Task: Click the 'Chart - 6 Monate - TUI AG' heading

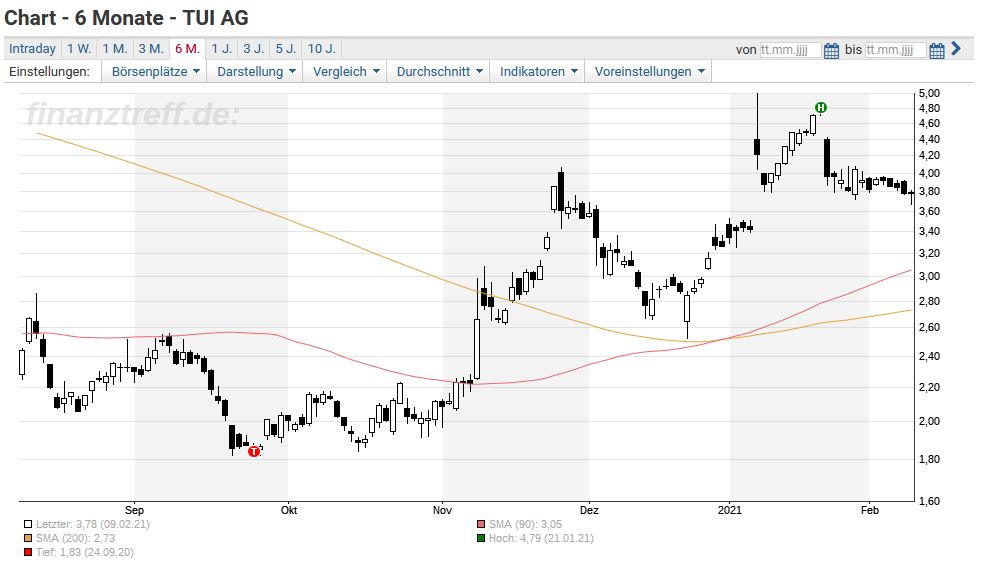Action: [x=126, y=18]
